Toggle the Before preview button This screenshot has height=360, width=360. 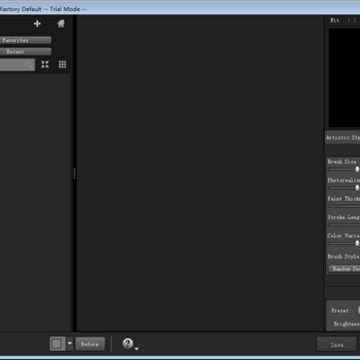tap(90, 344)
